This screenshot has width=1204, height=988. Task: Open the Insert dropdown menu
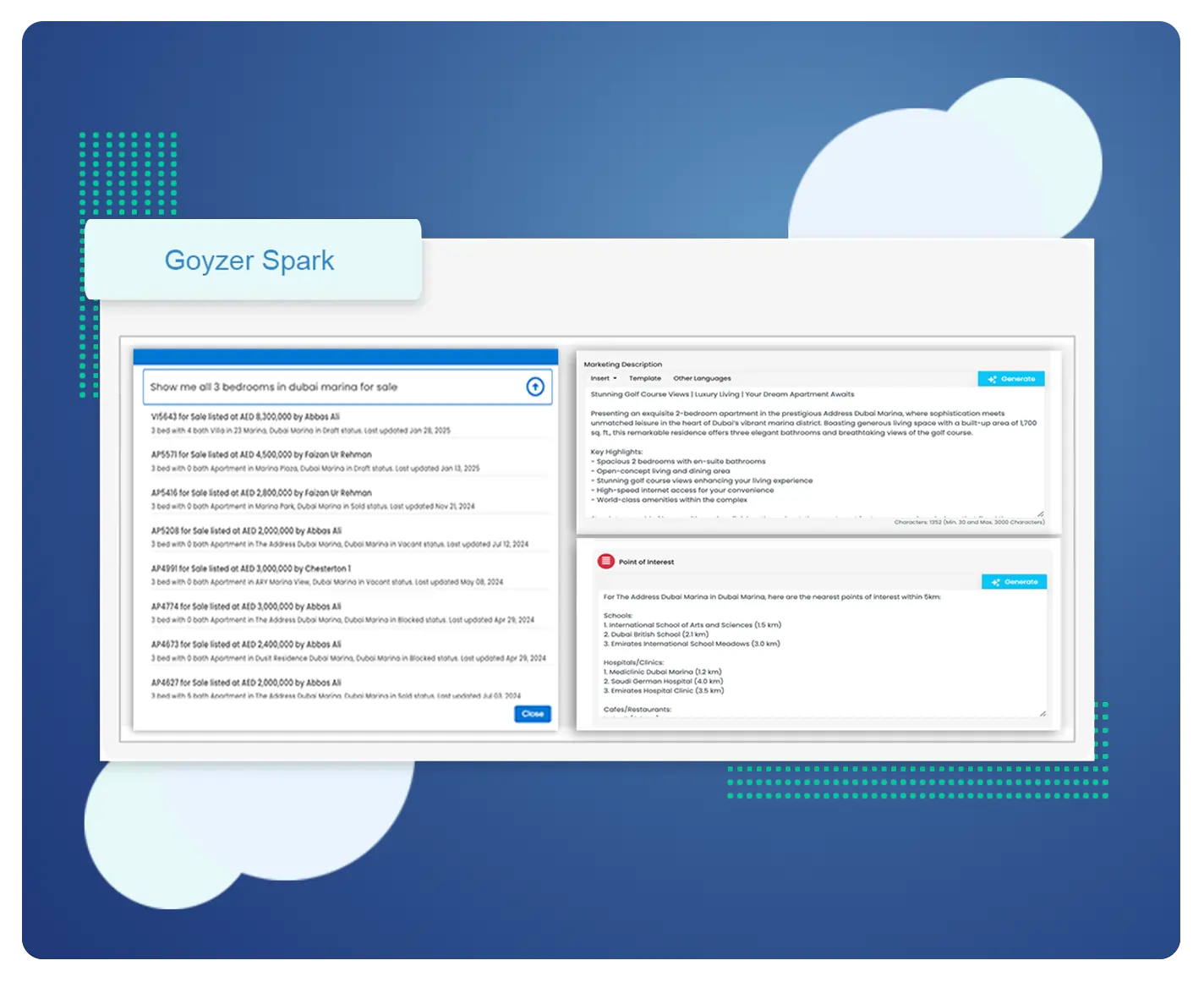coord(603,378)
